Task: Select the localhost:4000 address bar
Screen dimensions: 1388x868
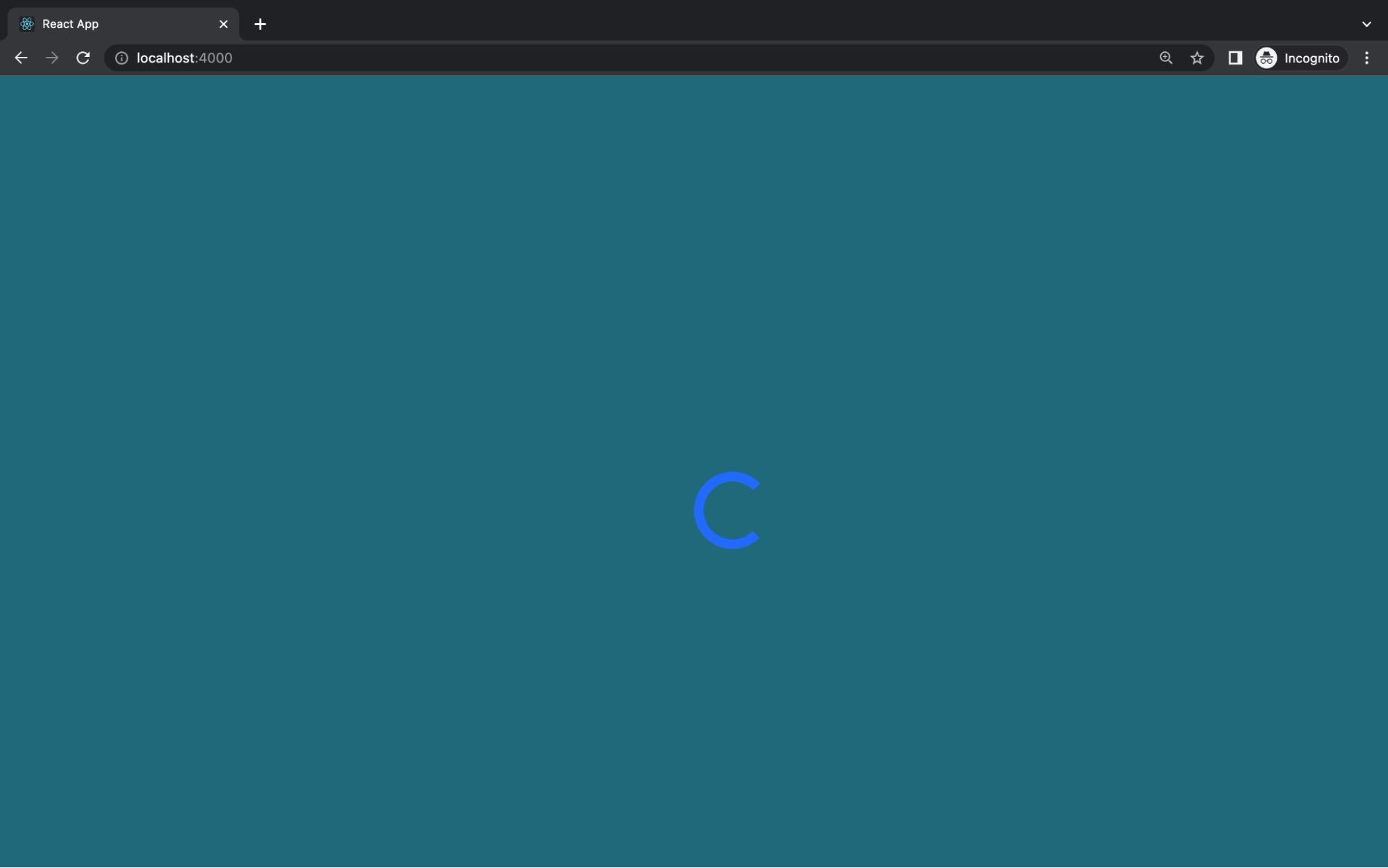Action: coord(185,57)
